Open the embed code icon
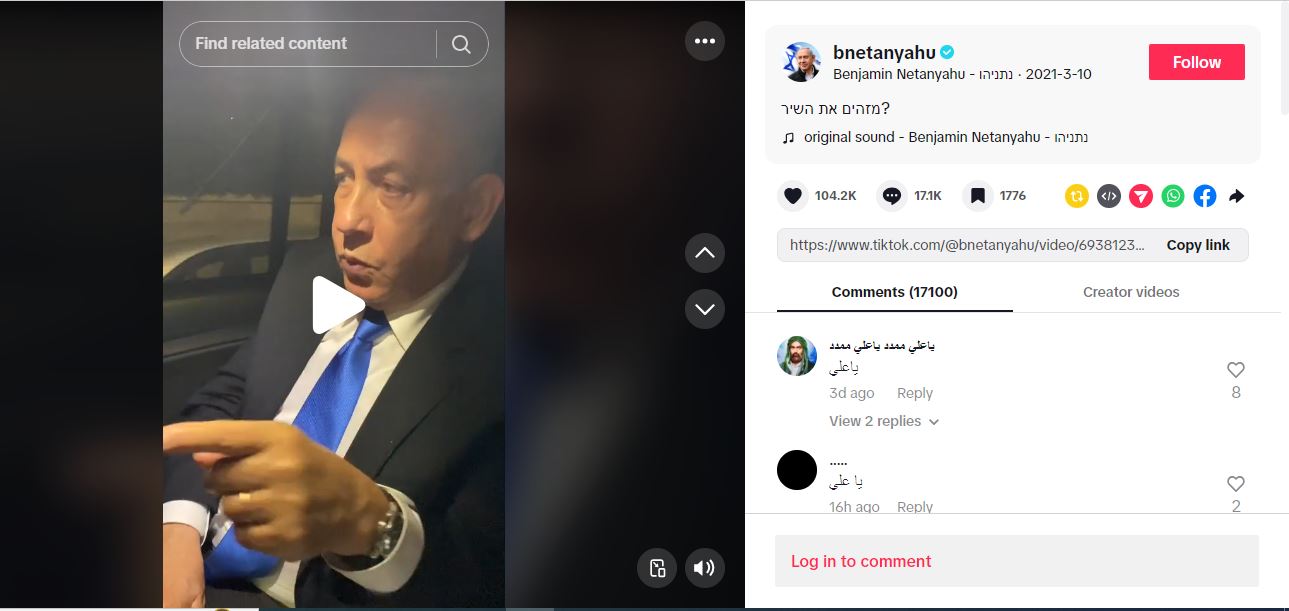 [x=1109, y=196]
